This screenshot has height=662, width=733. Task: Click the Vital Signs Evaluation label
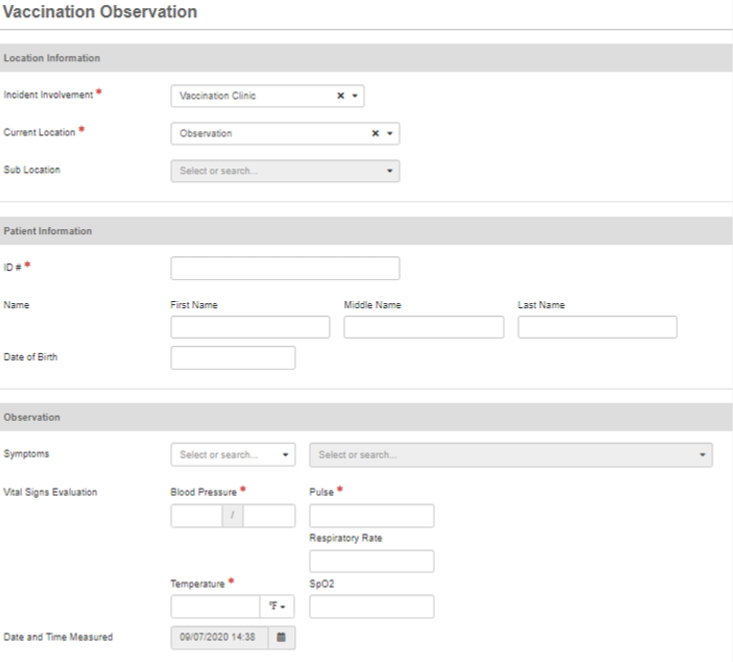pos(50,492)
